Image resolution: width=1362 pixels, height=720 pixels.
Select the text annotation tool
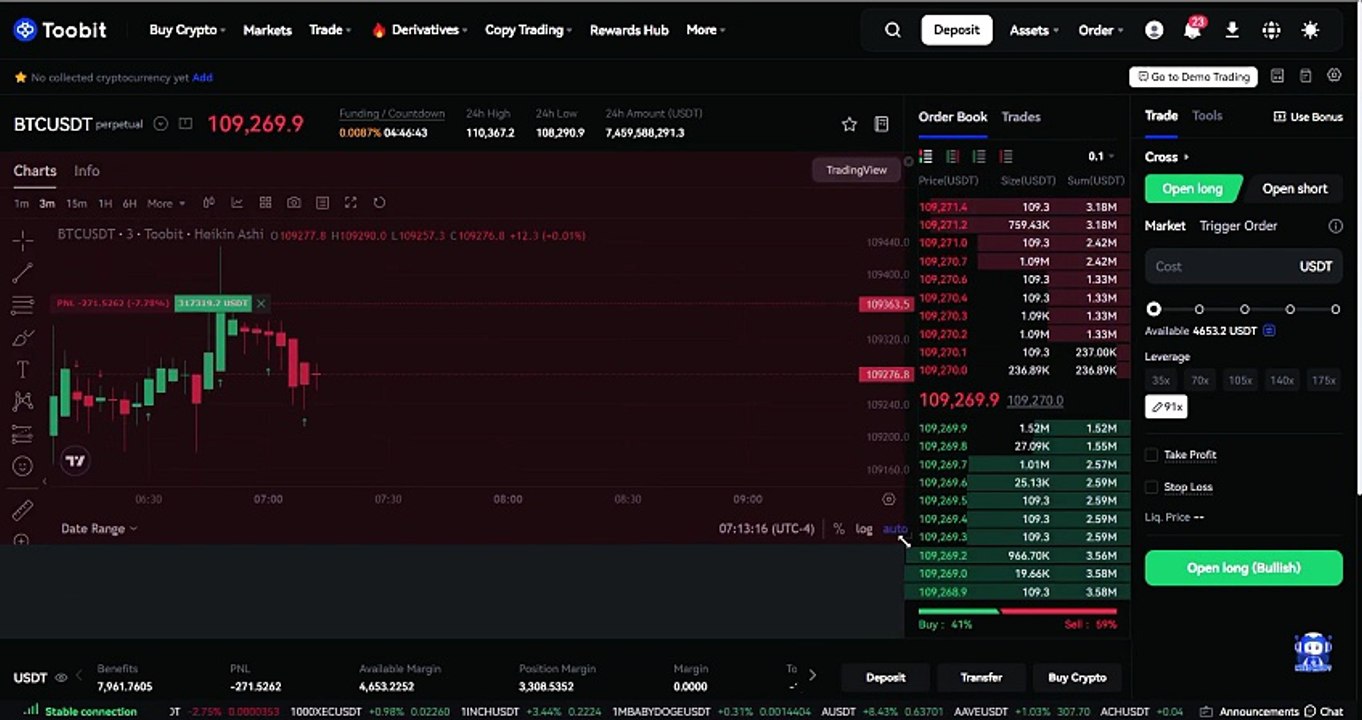click(22, 370)
